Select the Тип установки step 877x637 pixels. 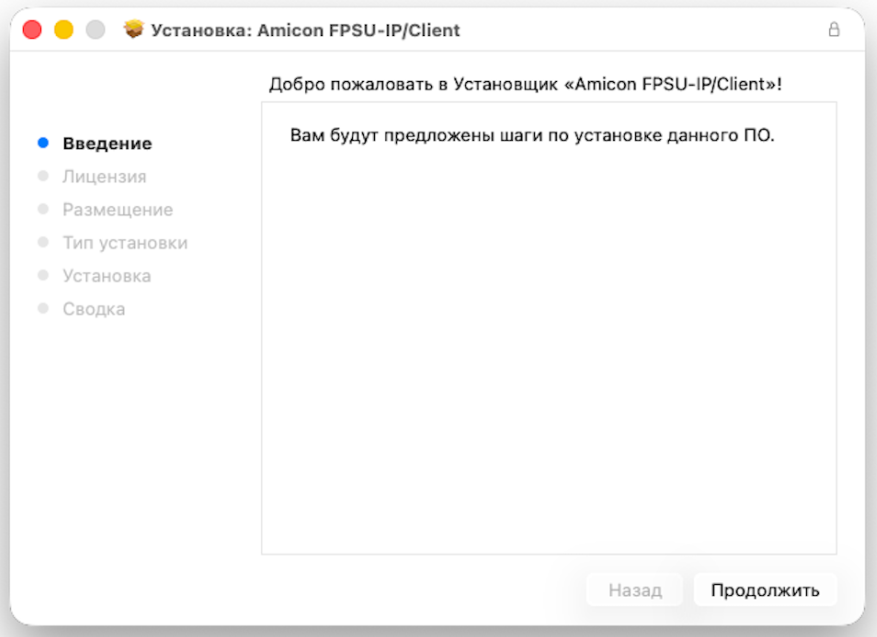click(x=125, y=243)
